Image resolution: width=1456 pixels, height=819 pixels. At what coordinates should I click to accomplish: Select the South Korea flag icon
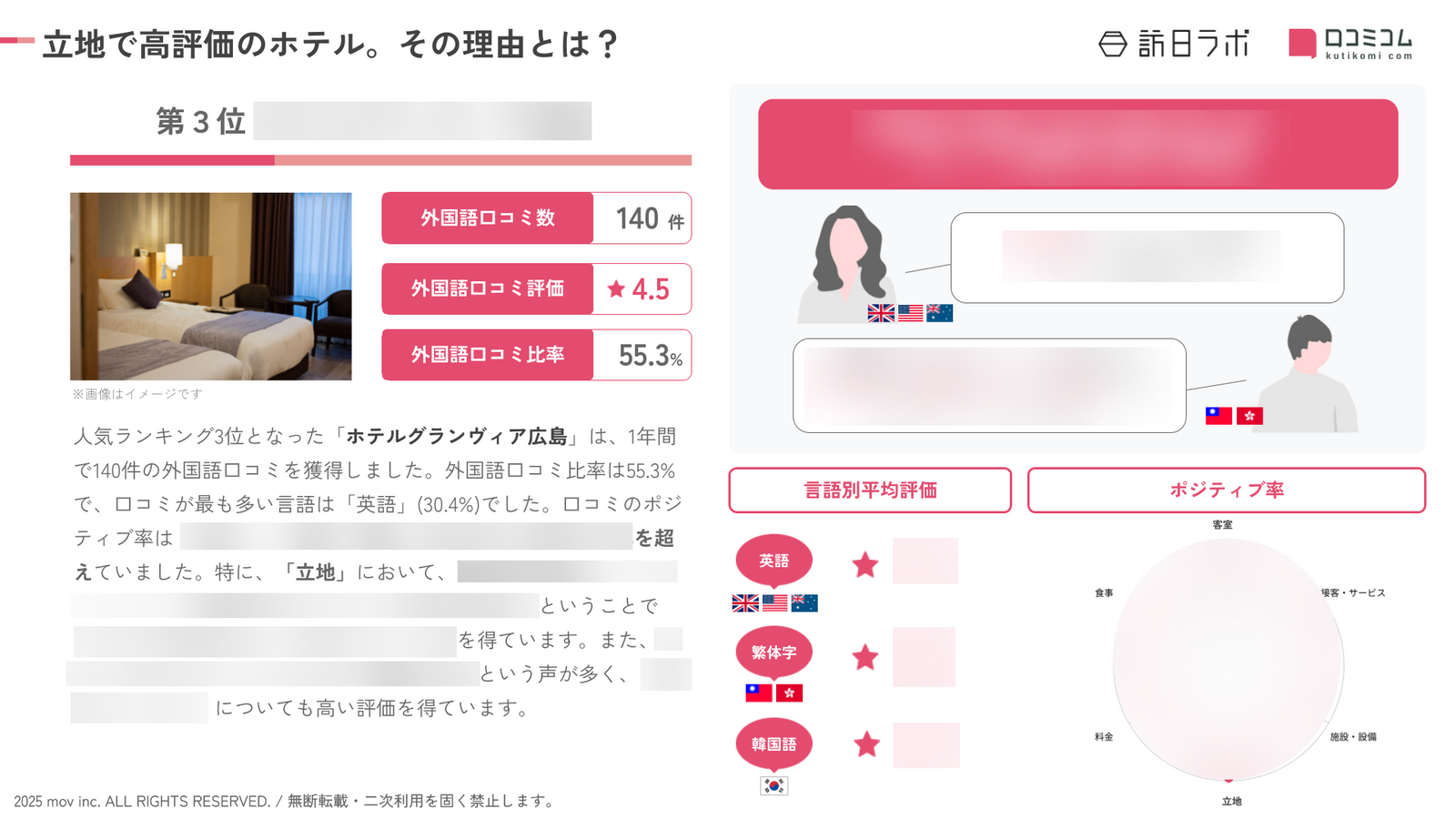pyautogui.click(x=773, y=785)
